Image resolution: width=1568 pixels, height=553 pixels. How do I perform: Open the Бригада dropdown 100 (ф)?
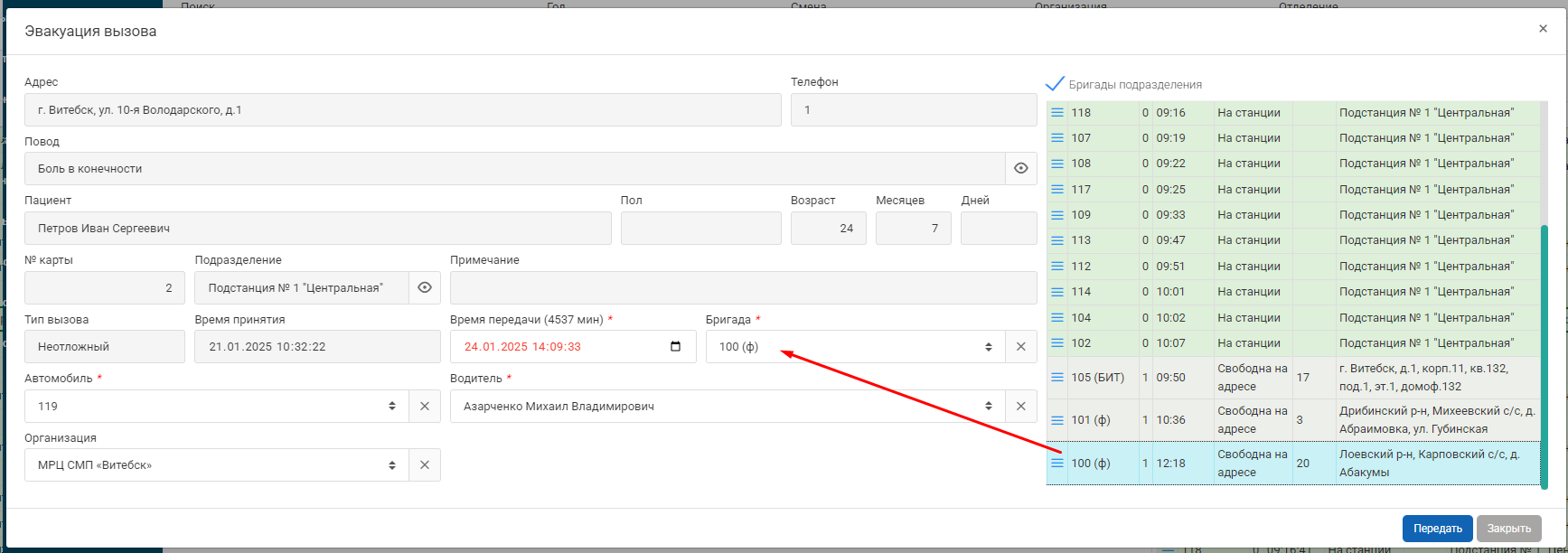(855, 347)
